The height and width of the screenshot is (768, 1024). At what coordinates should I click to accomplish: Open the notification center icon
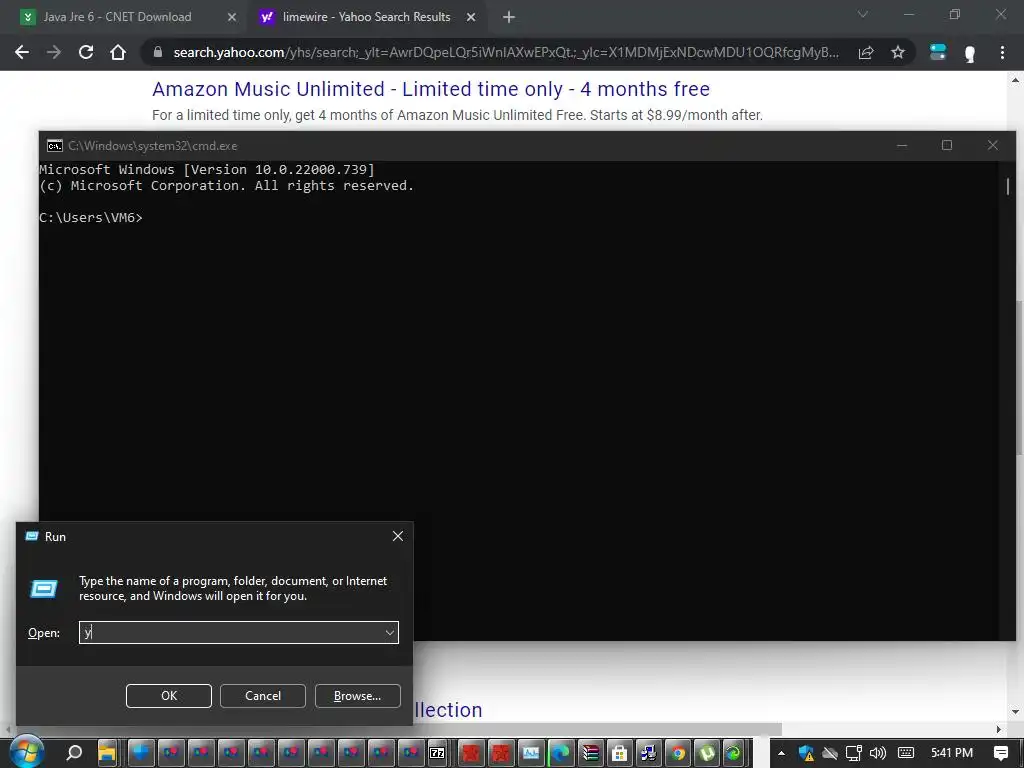click(x=1001, y=753)
